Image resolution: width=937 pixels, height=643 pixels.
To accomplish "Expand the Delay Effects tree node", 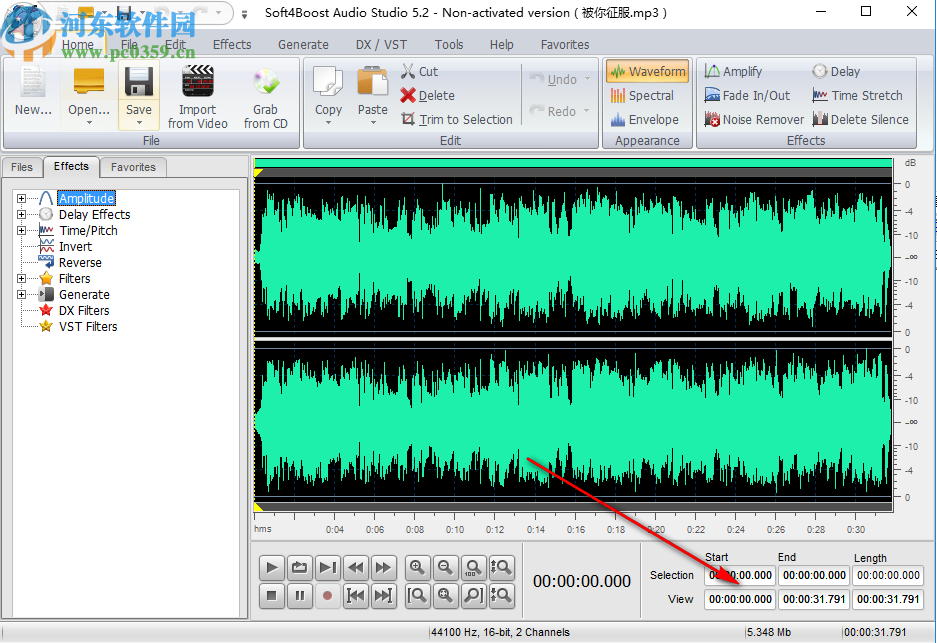I will point(22,214).
